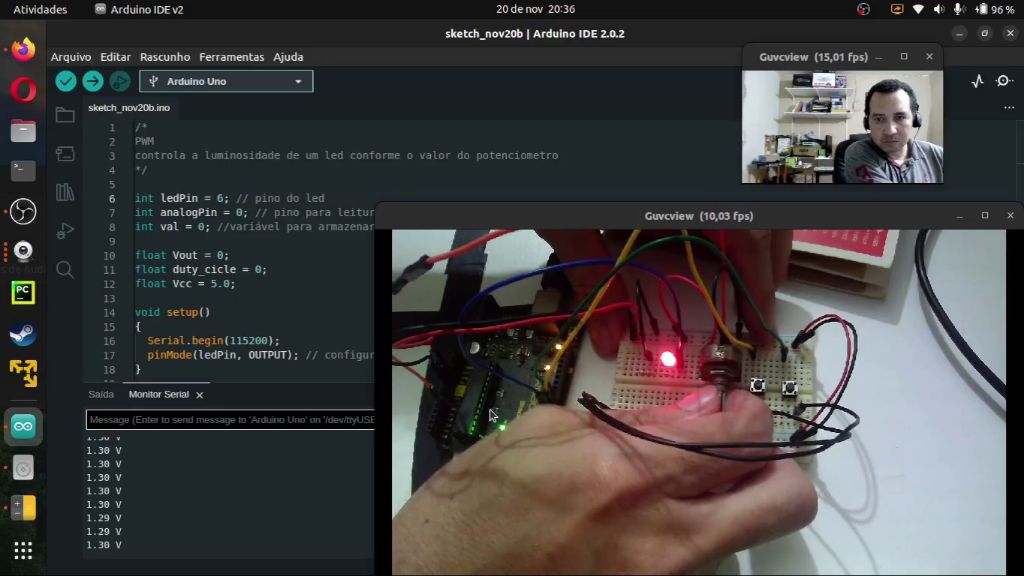Open the Debug panel in the sidebar
1024x576 pixels.
coord(64,231)
